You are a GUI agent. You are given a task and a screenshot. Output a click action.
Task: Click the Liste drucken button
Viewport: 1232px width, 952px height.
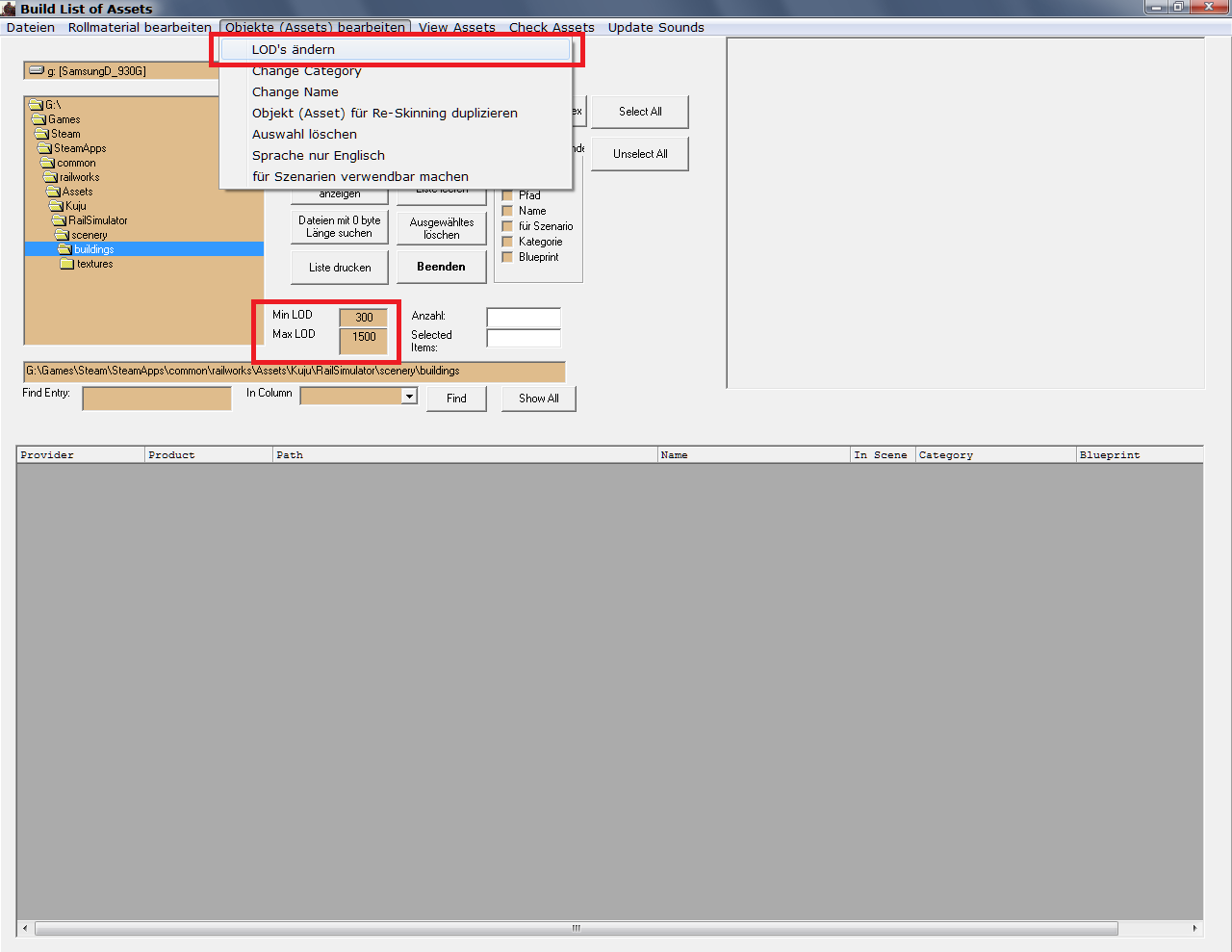(x=340, y=268)
